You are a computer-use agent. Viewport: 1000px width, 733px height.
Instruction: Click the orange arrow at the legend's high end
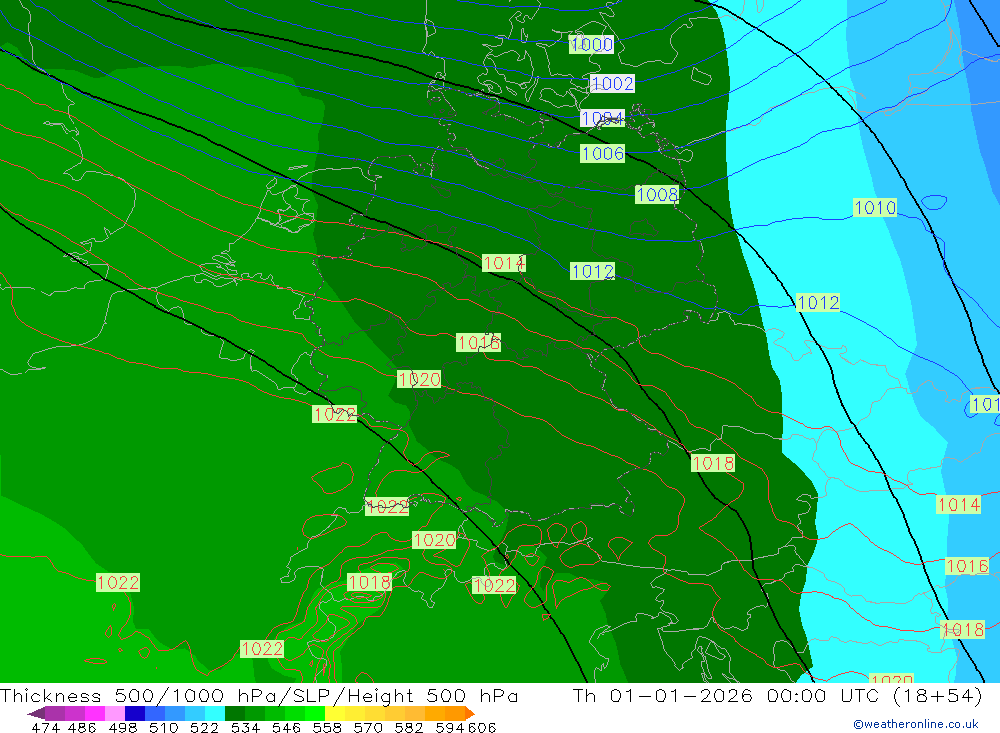click(470, 713)
